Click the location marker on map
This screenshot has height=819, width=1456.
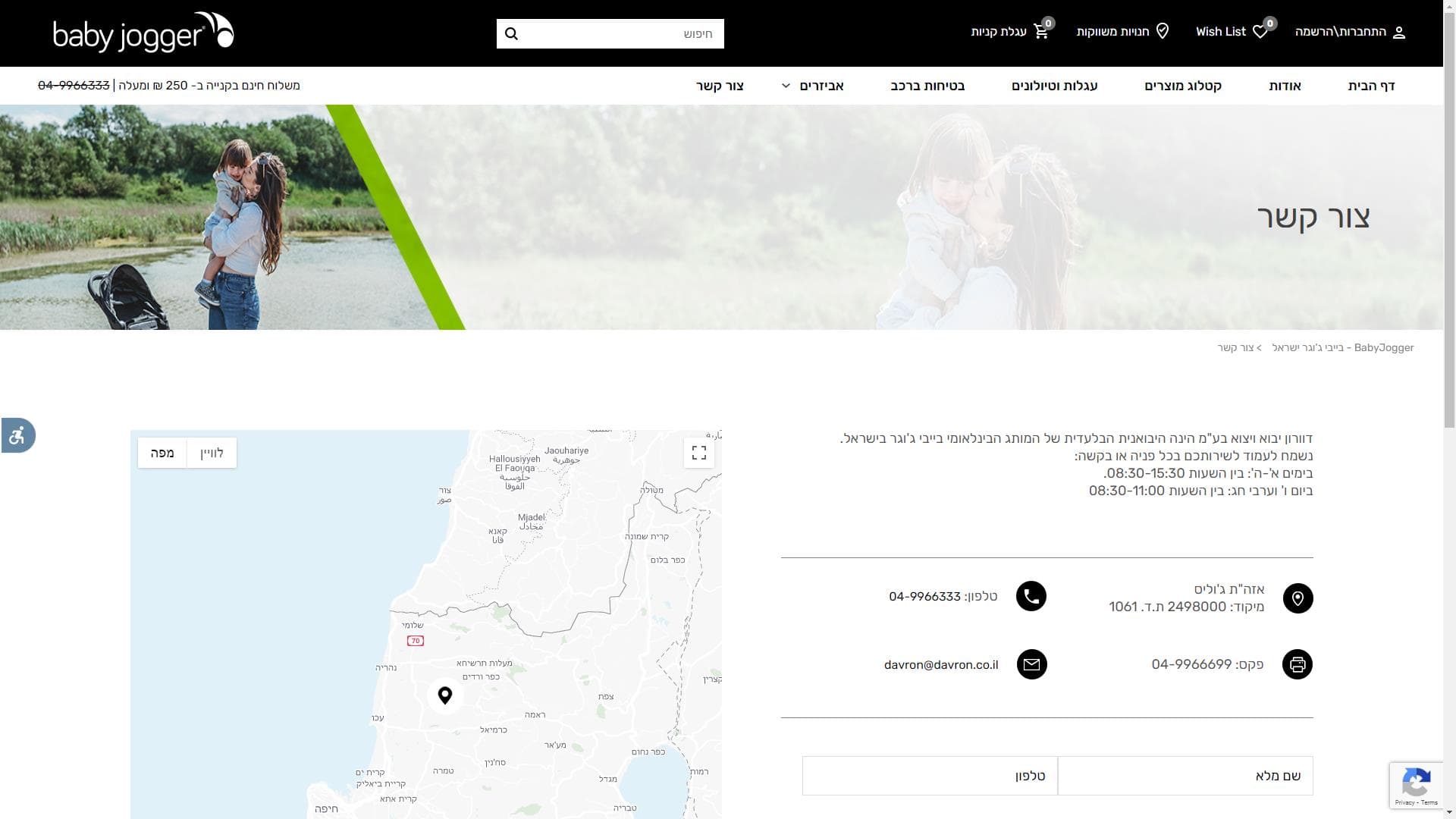point(445,695)
